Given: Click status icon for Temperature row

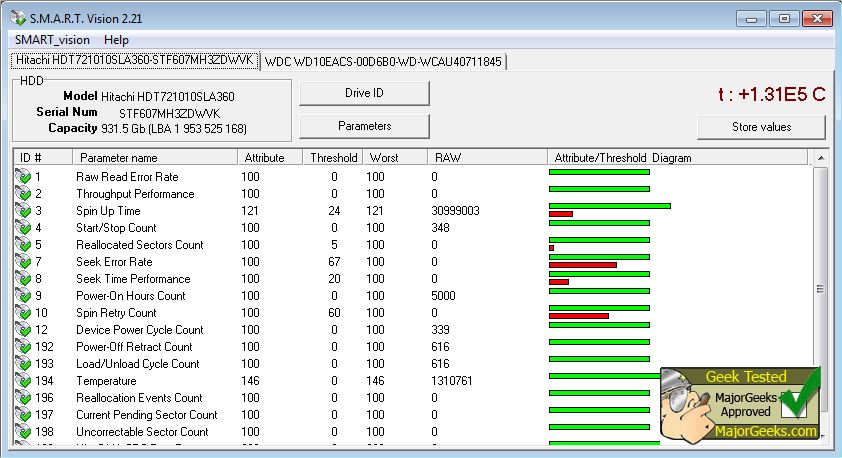Looking at the screenshot, I should [x=23, y=381].
